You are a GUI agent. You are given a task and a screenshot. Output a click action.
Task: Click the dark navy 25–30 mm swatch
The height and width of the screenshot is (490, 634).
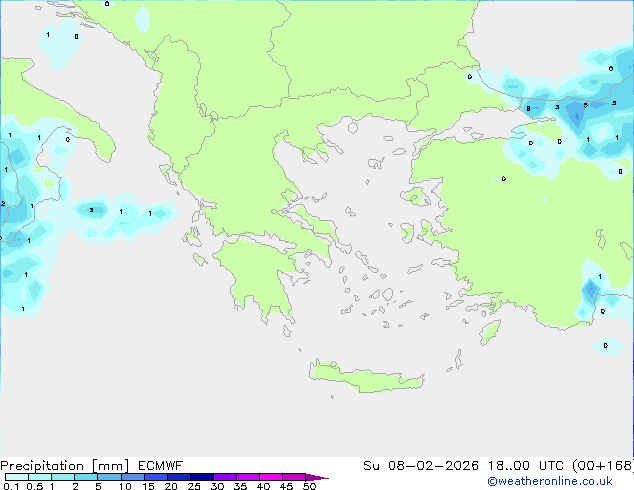point(201,477)
